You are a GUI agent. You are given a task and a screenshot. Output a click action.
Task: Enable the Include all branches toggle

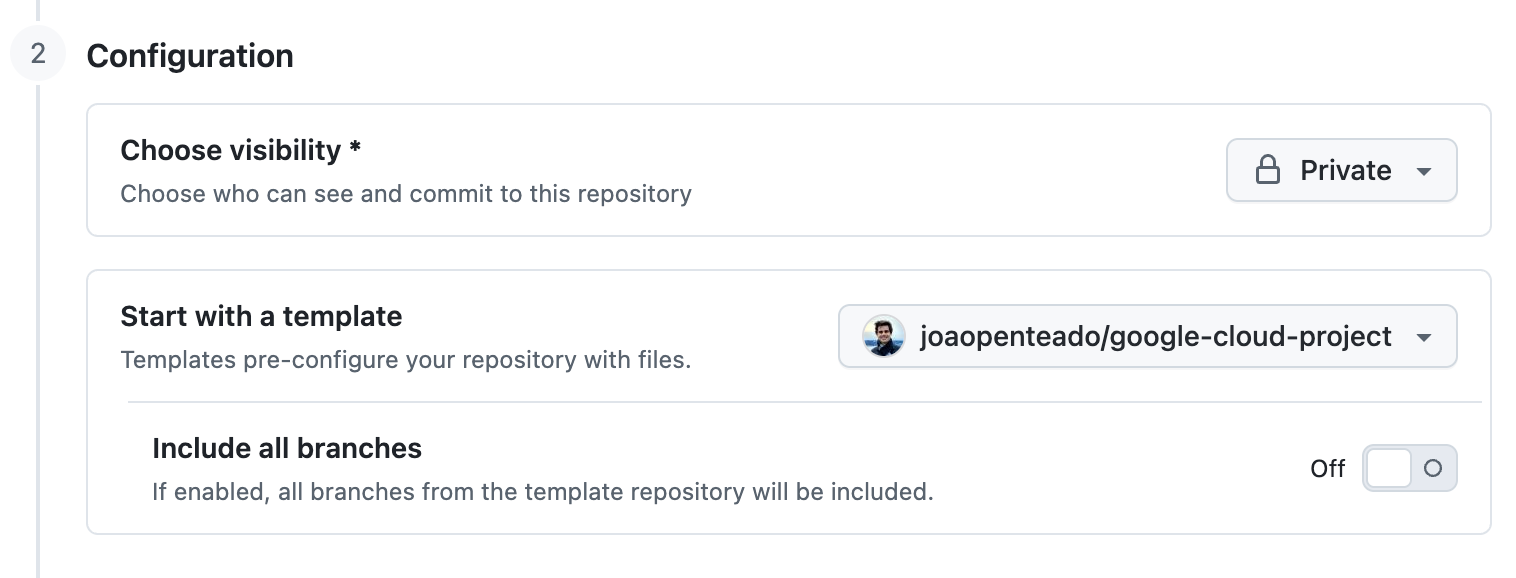tap(1410, 468)
